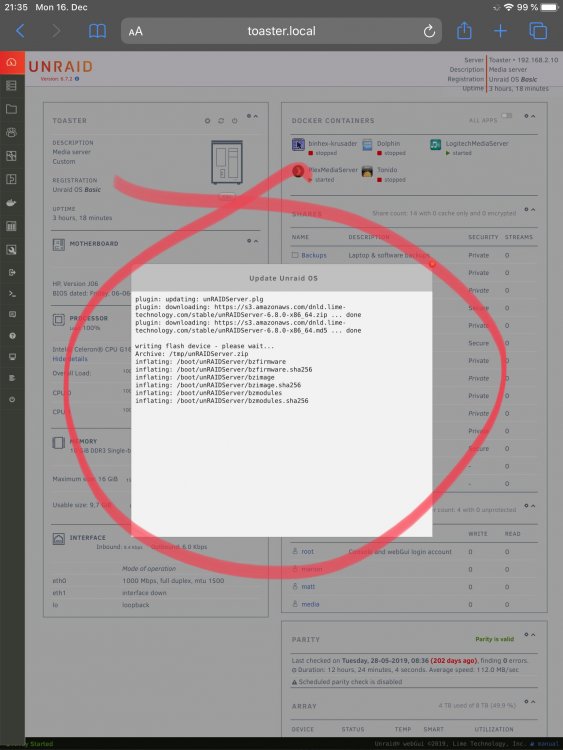Click shutdown power icon in Toaster header

point(234,121)
